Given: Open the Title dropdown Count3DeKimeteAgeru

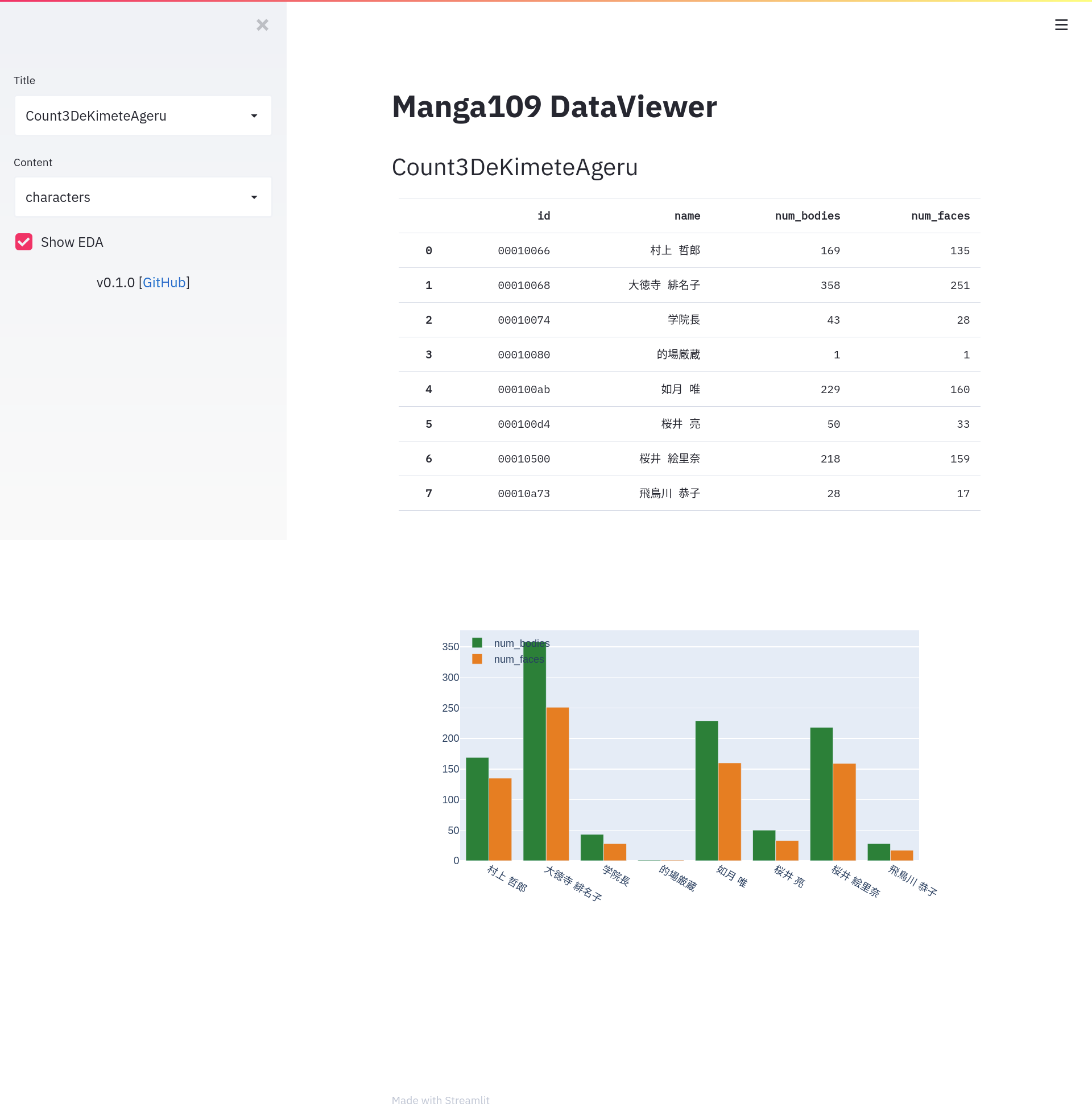Looking at the screenshot, I should (x=132, y=116).
